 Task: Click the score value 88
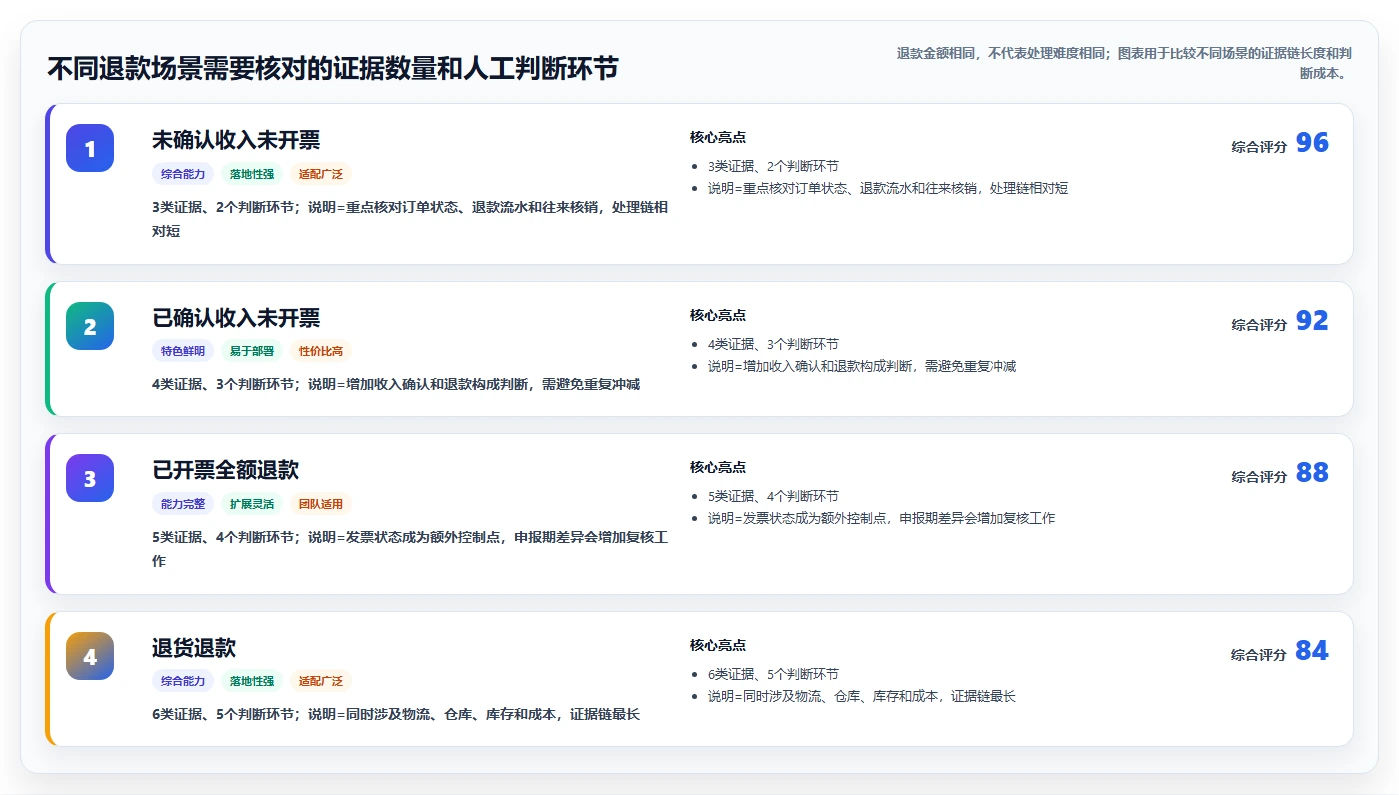click(1312, 473)
